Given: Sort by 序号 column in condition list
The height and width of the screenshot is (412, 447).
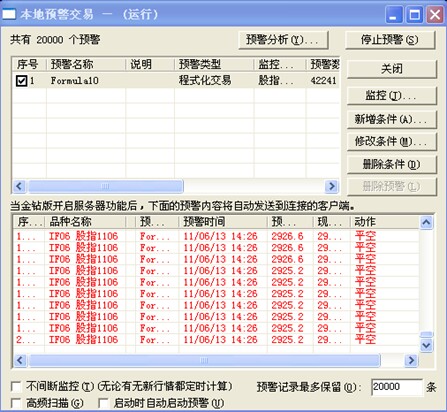Looking at the screenshot, I should pyautogui.click(x=29, y=64).
